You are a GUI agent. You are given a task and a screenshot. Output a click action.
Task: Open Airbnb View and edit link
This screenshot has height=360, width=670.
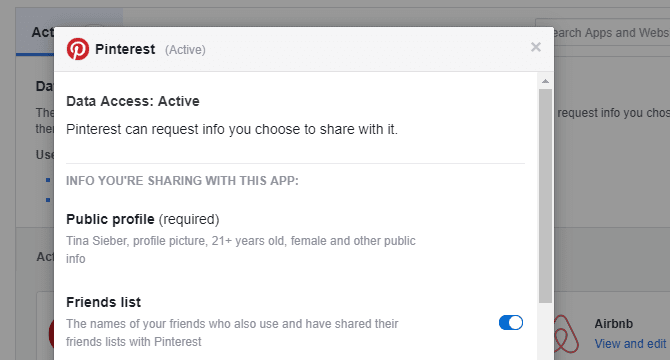pos(630,344)
